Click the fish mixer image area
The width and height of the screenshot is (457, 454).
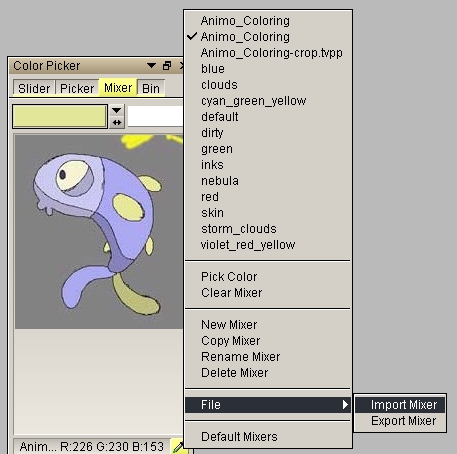[99, 232]
